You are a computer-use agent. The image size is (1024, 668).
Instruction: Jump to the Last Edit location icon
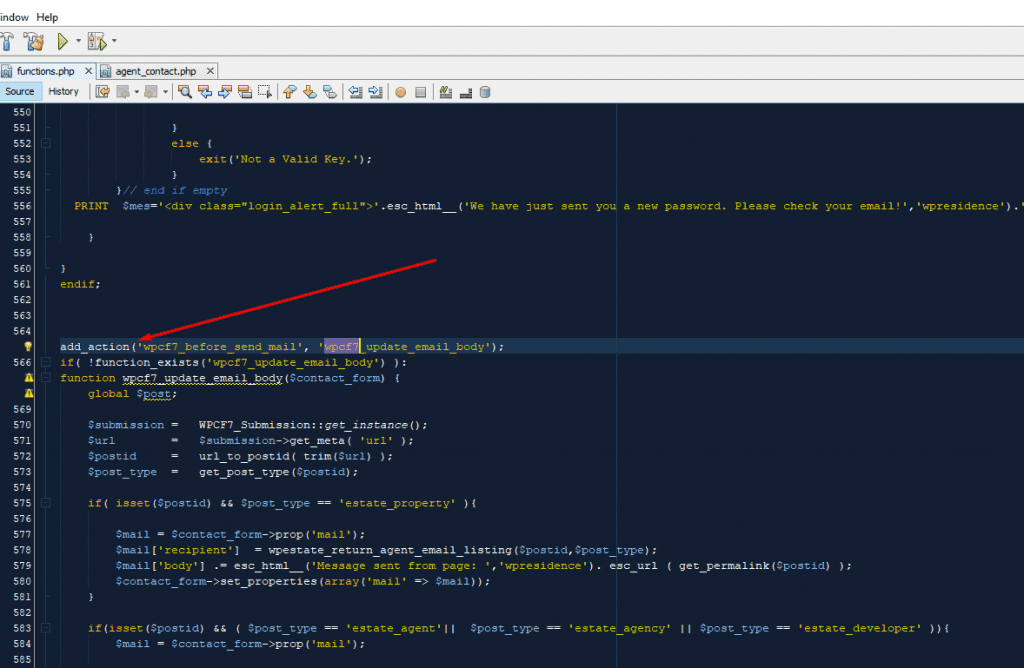click(x=103, y=92)
